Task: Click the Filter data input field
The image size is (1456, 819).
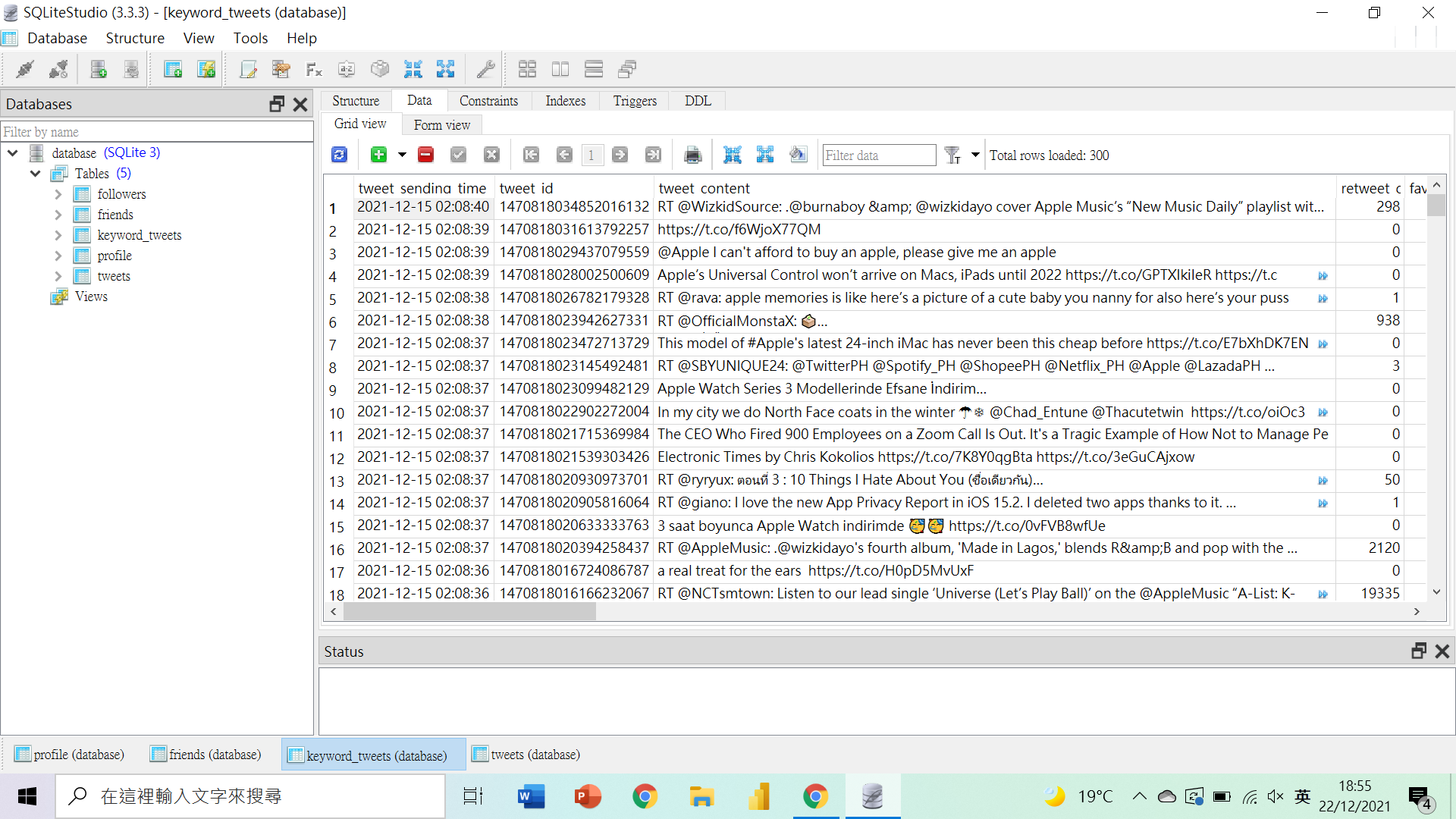Action: pos(878,155)
